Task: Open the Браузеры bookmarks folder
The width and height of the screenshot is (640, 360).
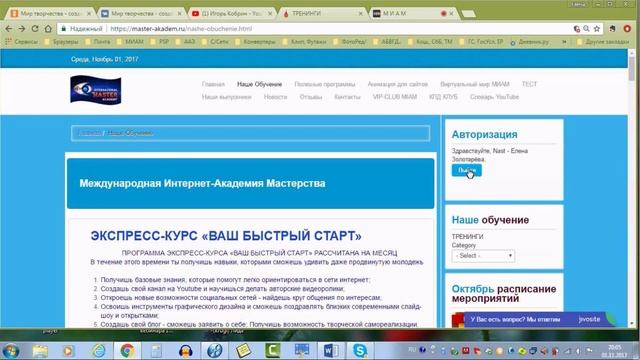Action: [x=61, y=42]
